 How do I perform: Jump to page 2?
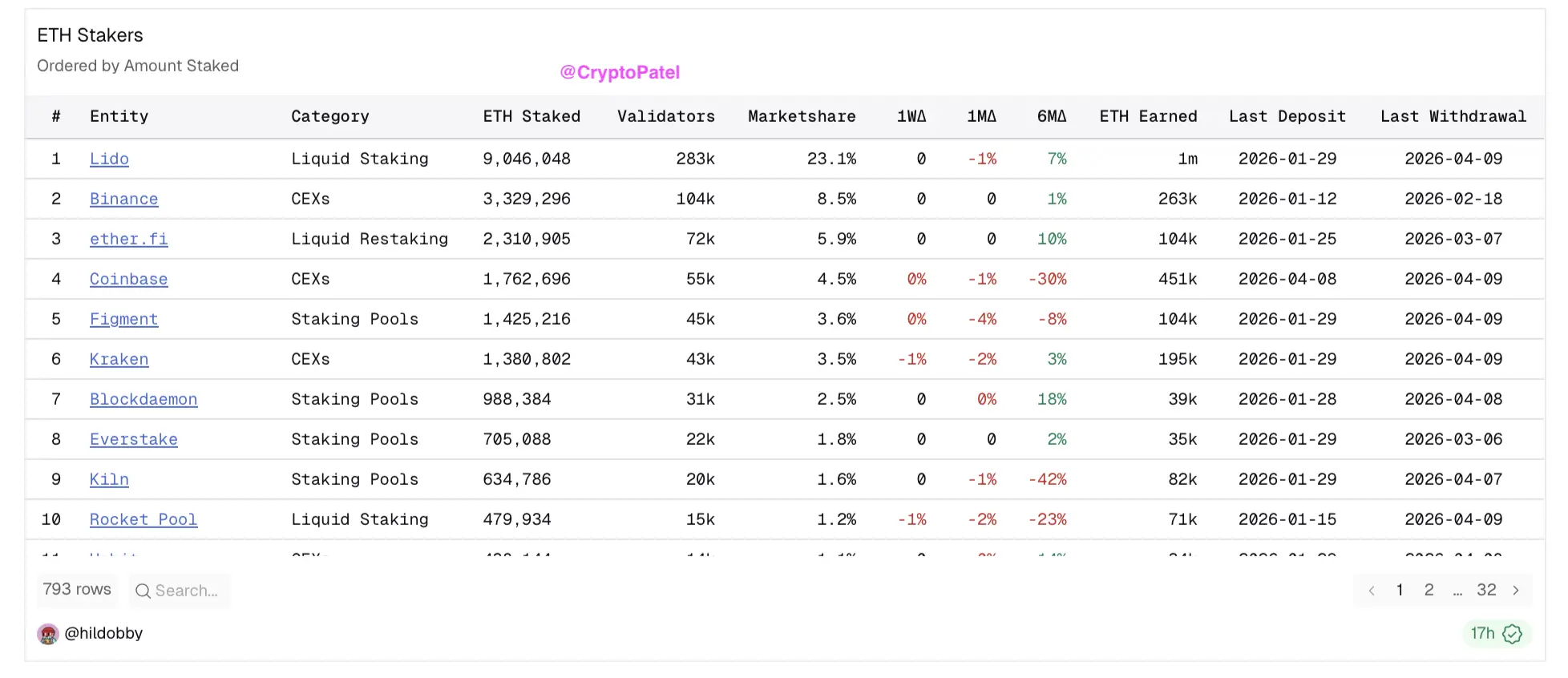(1429, 590)
